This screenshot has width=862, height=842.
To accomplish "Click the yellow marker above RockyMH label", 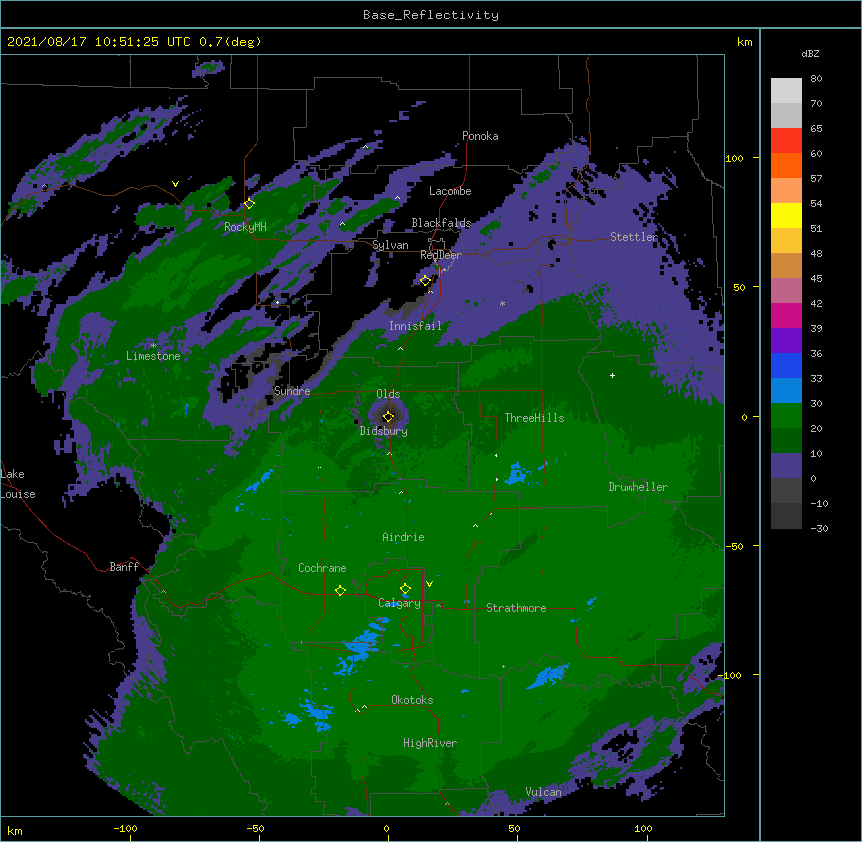I will pyautogui.click(x=249, y=203).
